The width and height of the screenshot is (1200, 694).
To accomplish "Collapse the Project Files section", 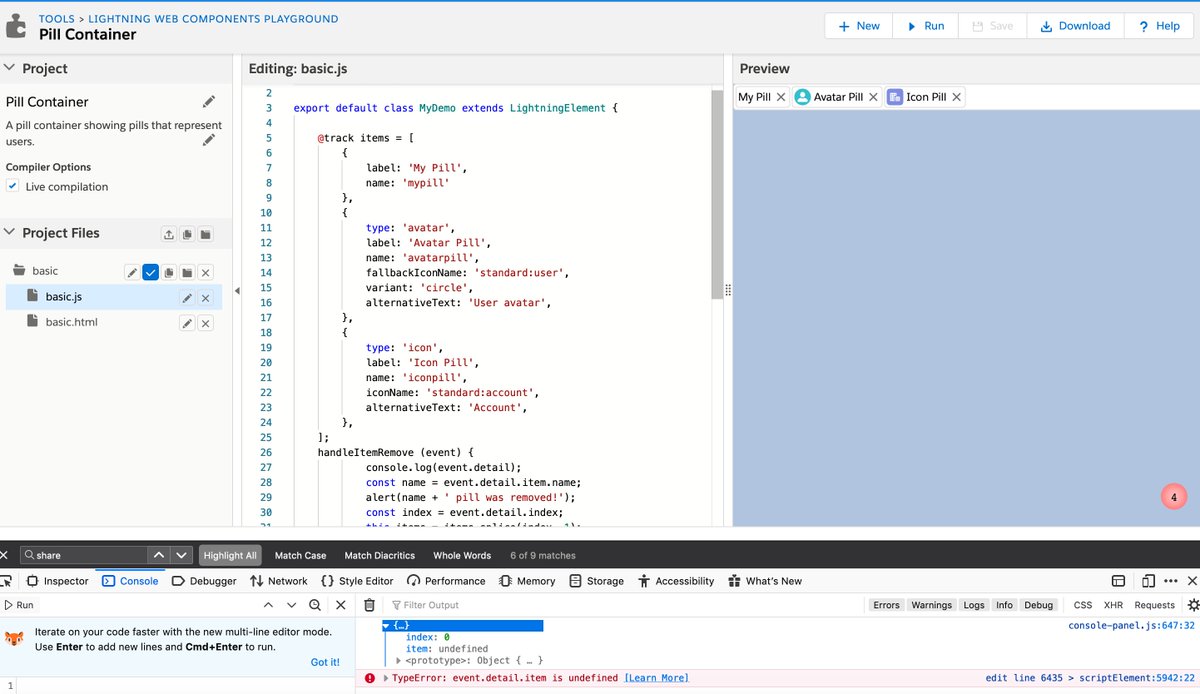I will pos(10,232).
